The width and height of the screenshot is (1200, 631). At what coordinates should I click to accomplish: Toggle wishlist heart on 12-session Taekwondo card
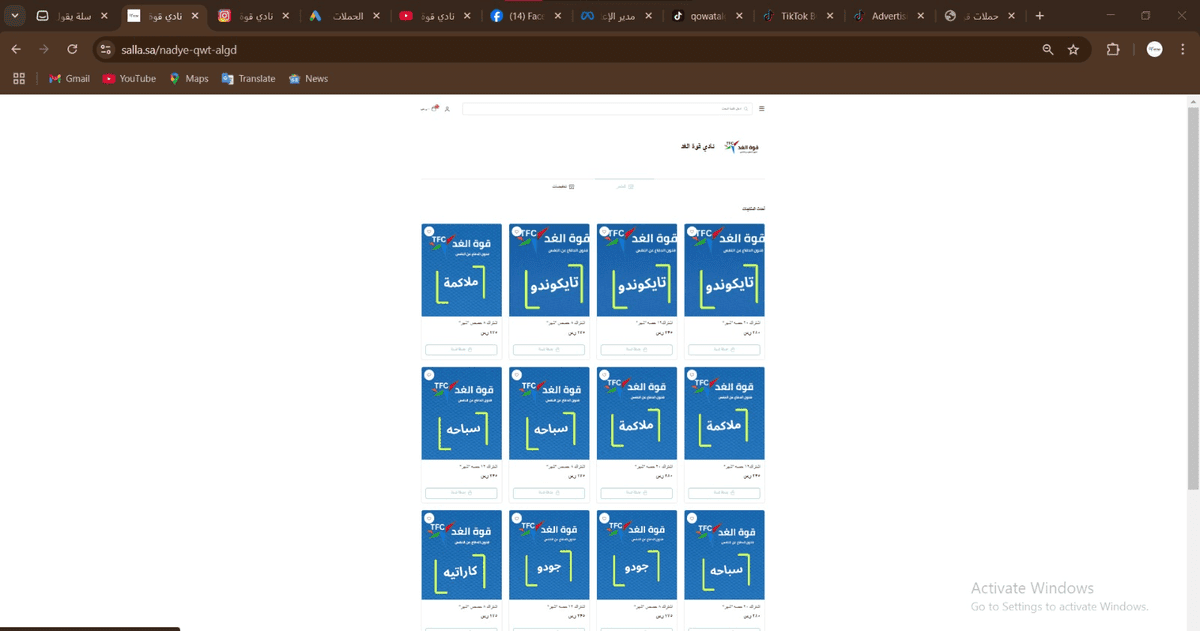[x=604, y=231]
